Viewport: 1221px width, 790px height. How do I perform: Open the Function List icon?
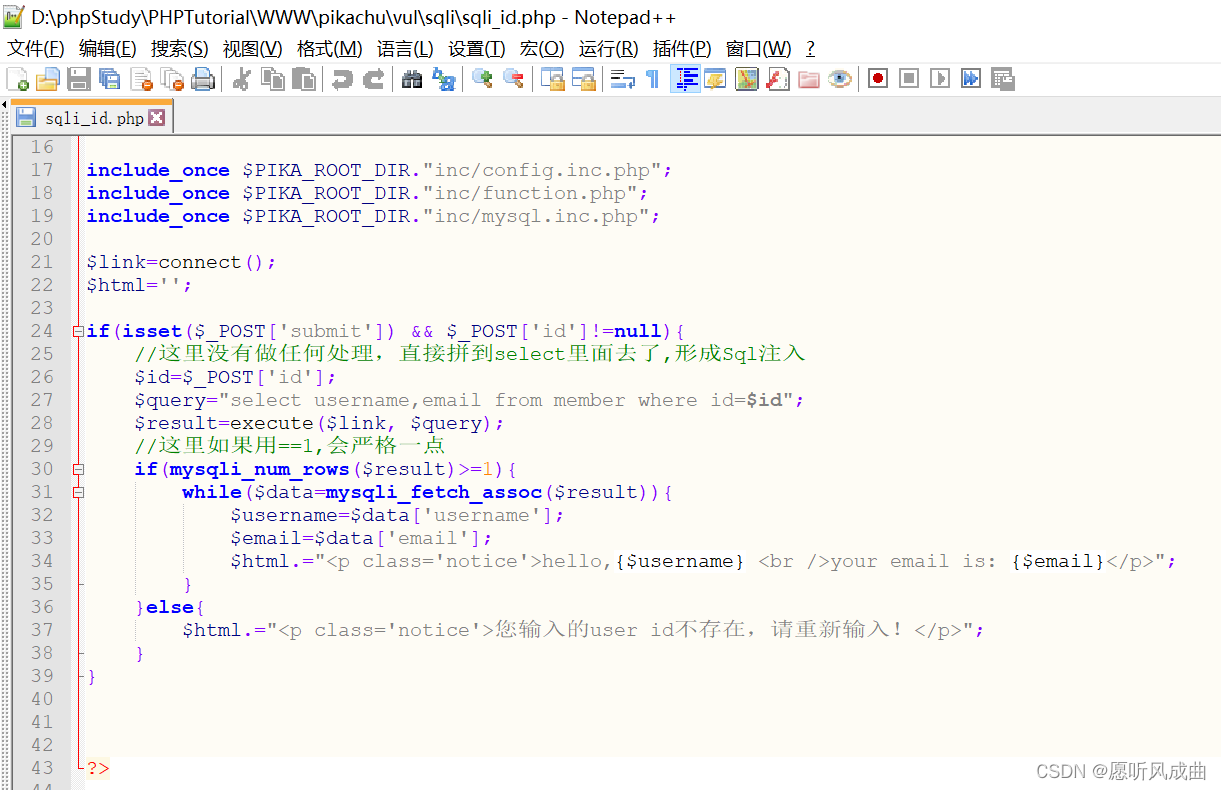point(778,79)
